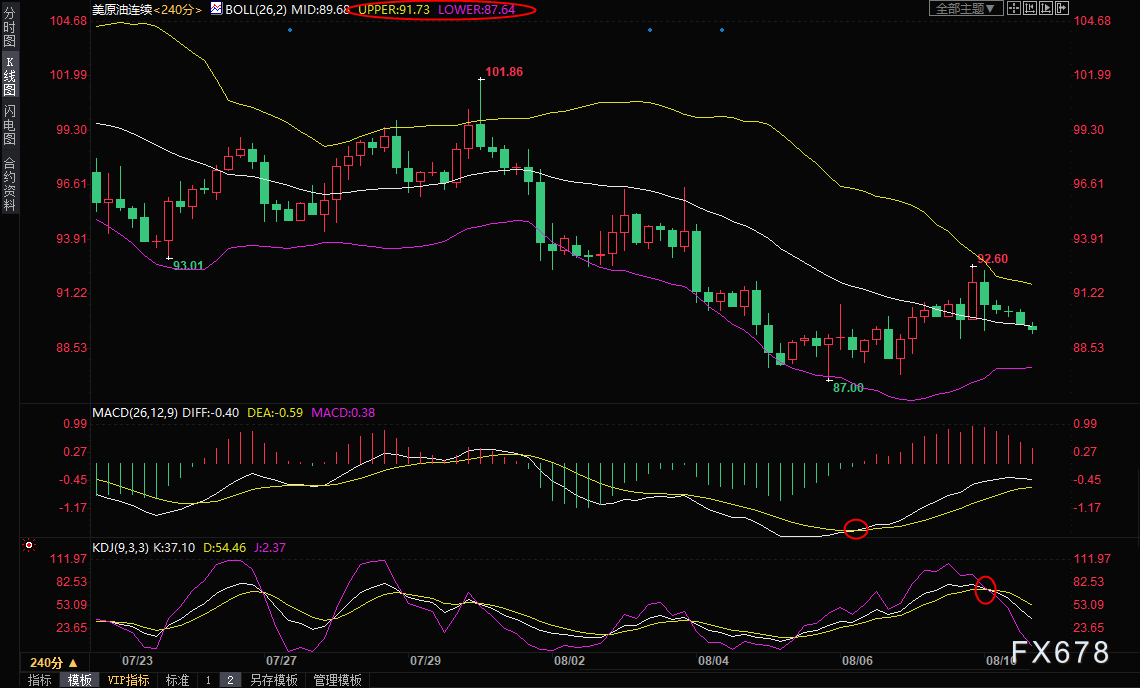This screenshot has width=1140, height=688.
Task: Click the 101.86 high price label
Action: (x=504, y=71)
